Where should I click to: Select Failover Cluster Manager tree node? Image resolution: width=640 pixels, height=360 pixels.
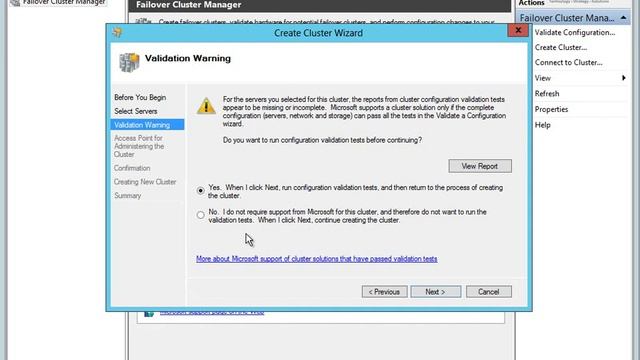coord(64,2)
